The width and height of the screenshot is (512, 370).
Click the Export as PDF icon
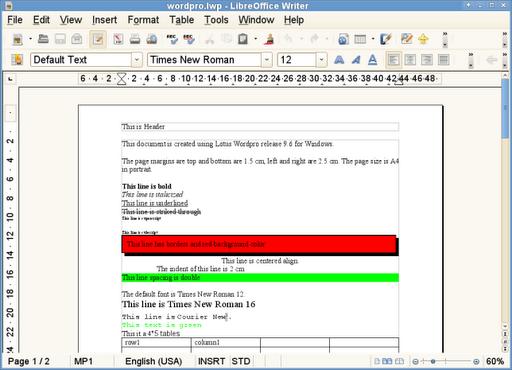tap(118, 39)
